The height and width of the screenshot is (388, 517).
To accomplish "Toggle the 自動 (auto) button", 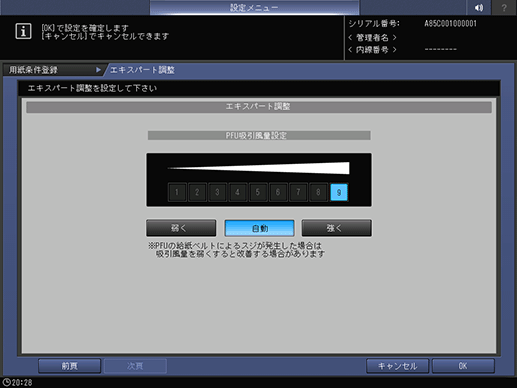I will click(259, 228).
